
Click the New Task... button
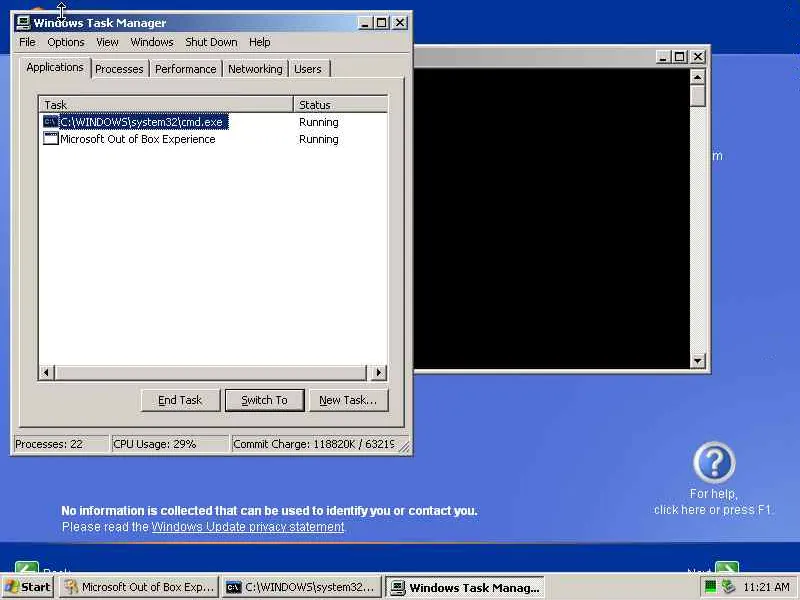348,400
